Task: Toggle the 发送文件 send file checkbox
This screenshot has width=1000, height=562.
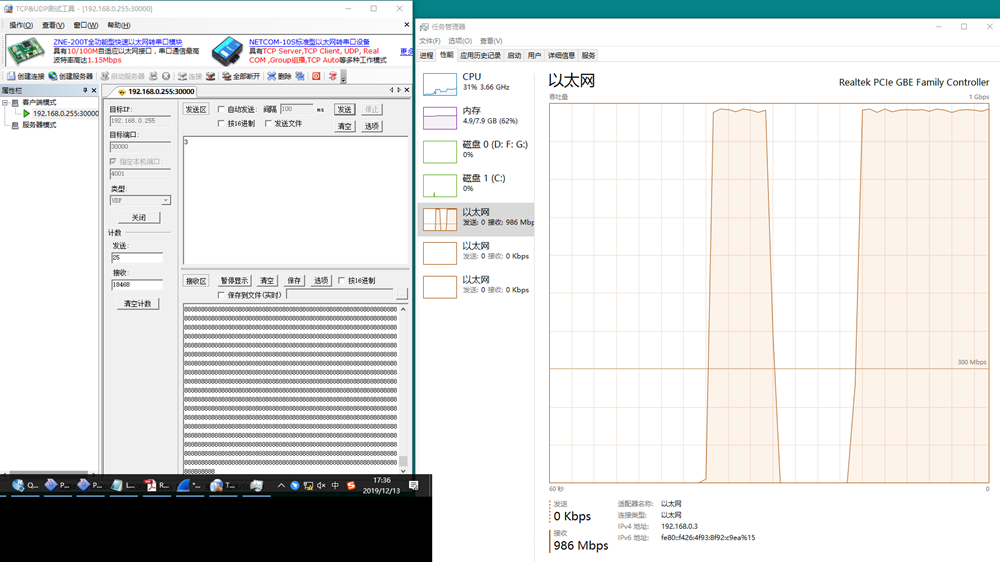Action: (268, 124)
